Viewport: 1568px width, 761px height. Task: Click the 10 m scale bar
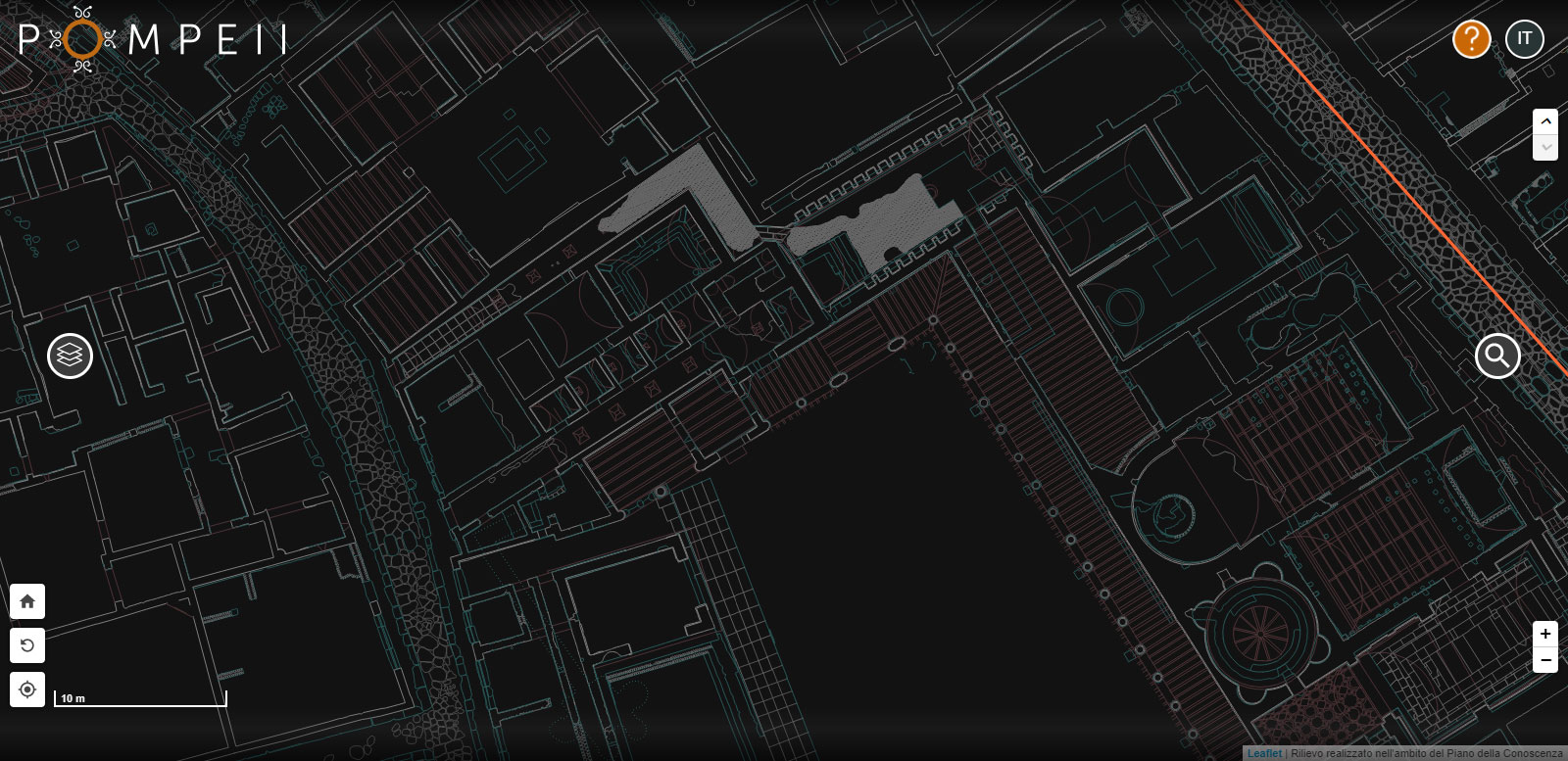(x=140, y=698)
